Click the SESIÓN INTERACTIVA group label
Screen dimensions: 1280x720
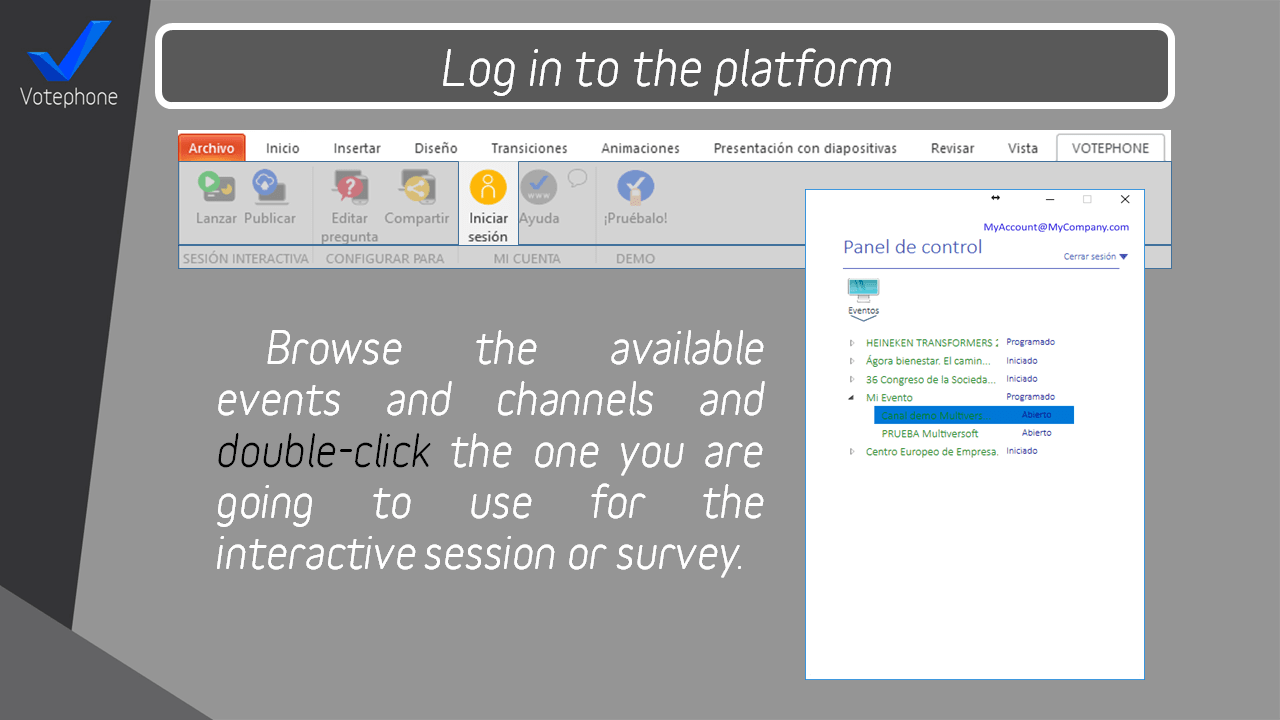[x=245, y=258]
